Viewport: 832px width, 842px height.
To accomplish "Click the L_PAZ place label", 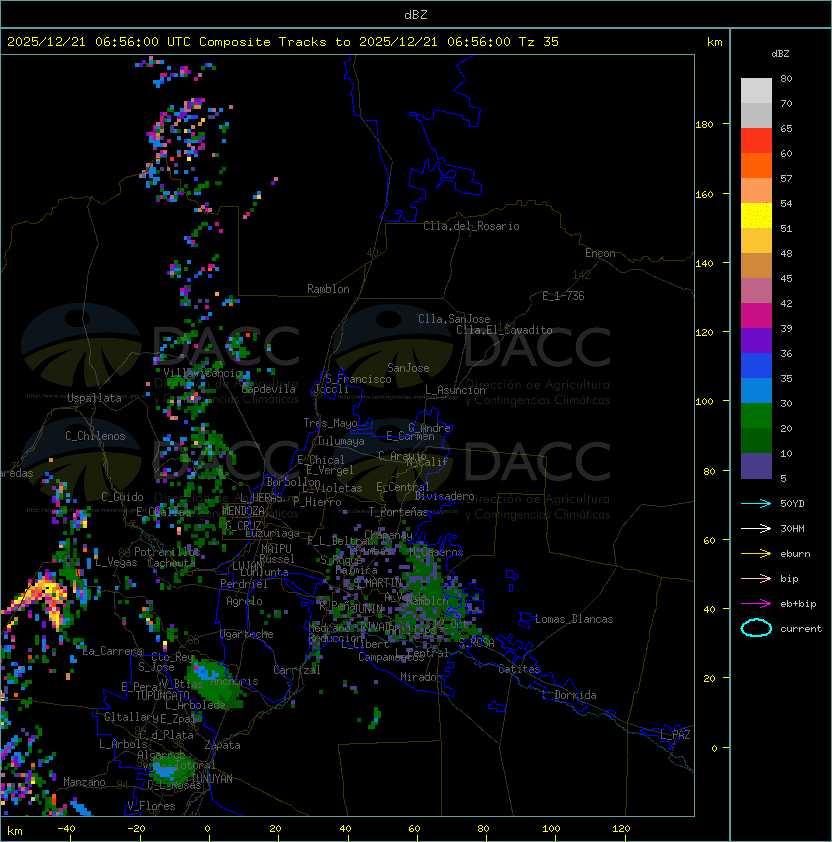I will click(675, 735).
